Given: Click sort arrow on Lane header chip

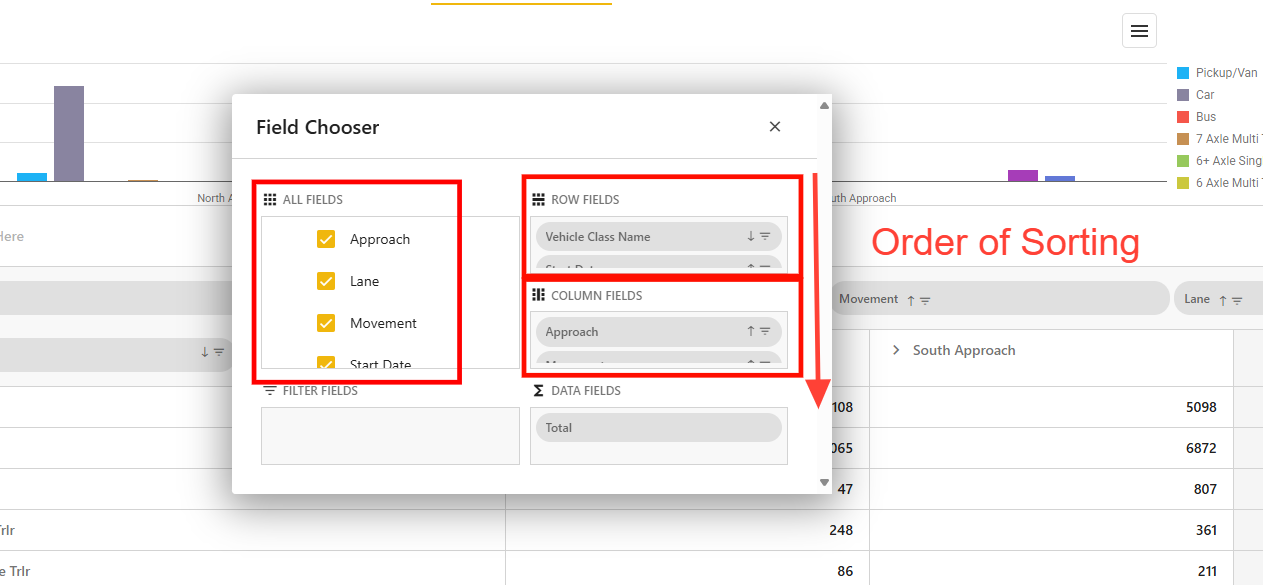Looking at the screenshot, I should [1222, 300].
